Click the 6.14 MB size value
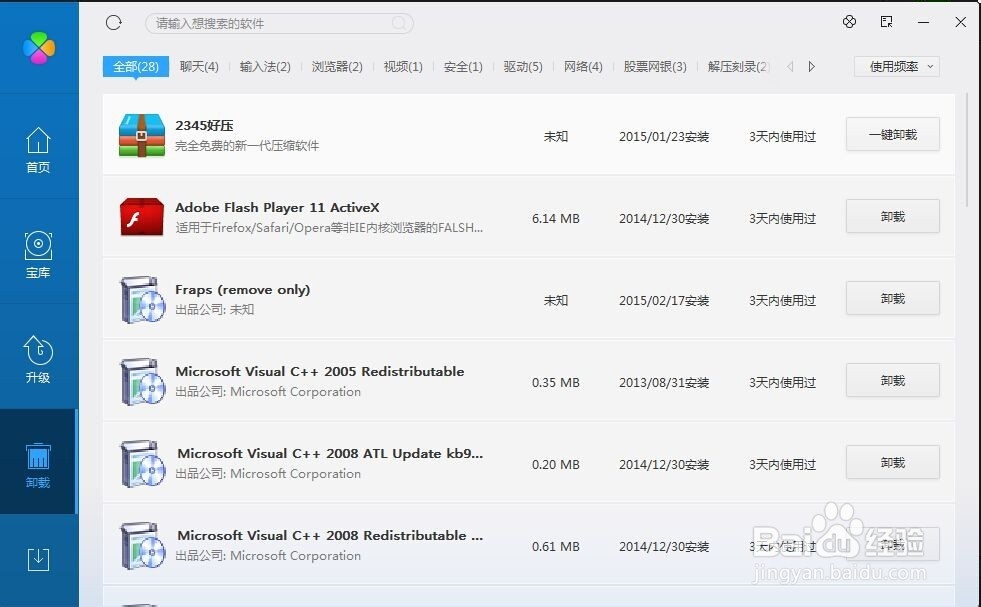 [556, 218]
